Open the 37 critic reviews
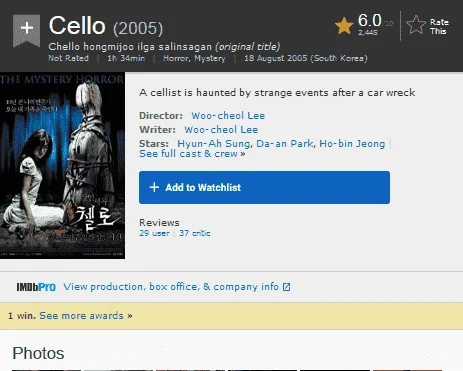 195,233
